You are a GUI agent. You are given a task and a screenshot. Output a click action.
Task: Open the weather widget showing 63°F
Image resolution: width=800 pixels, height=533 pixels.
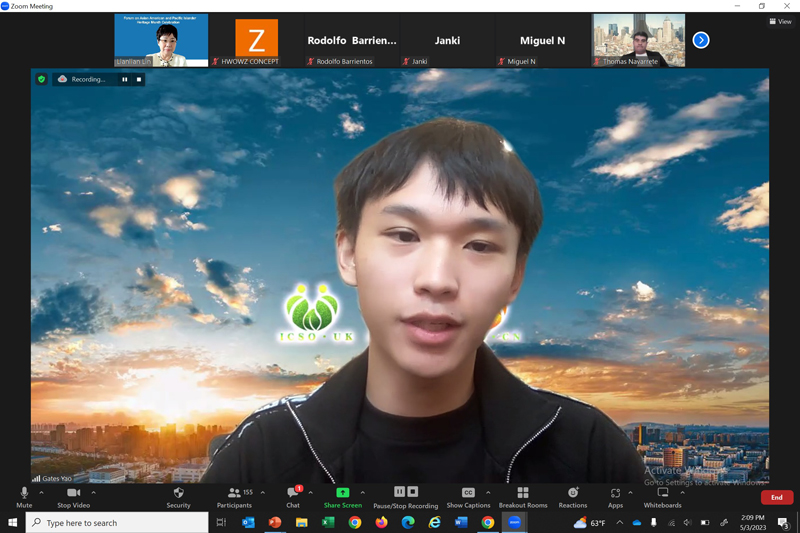click(590, 523)
